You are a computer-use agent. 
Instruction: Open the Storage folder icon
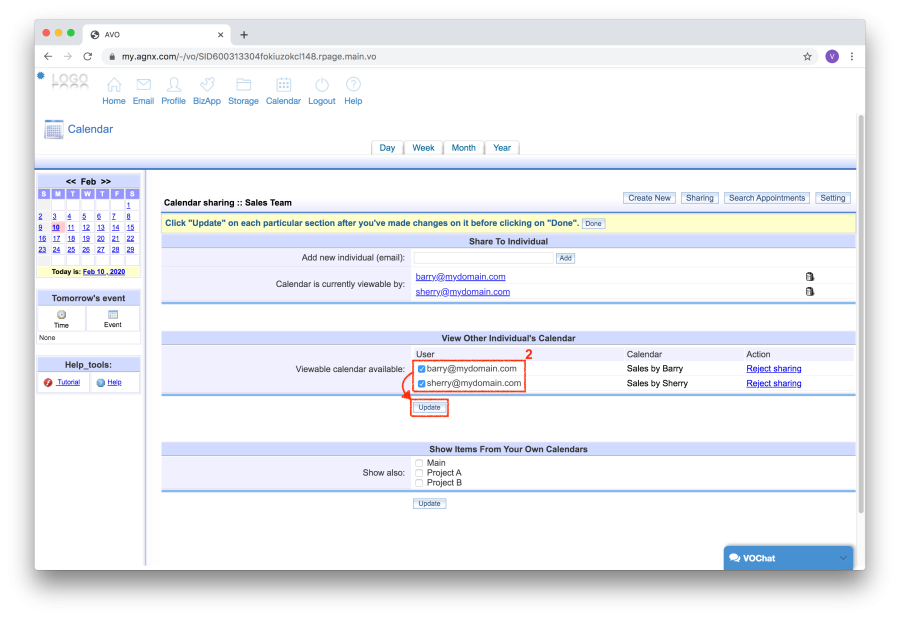243,86
